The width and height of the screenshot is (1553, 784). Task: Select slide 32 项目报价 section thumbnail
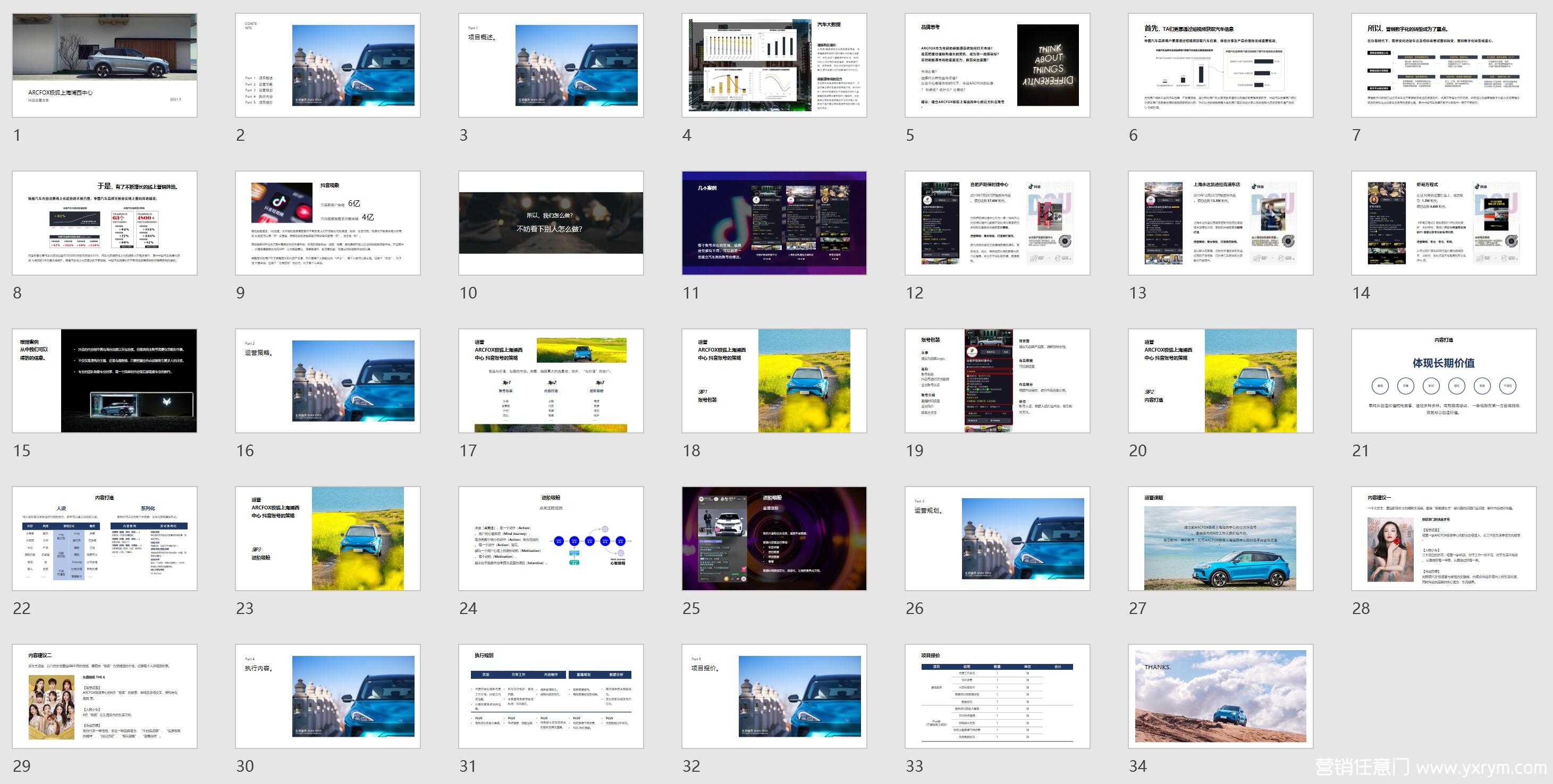click(x=774, y=696)
